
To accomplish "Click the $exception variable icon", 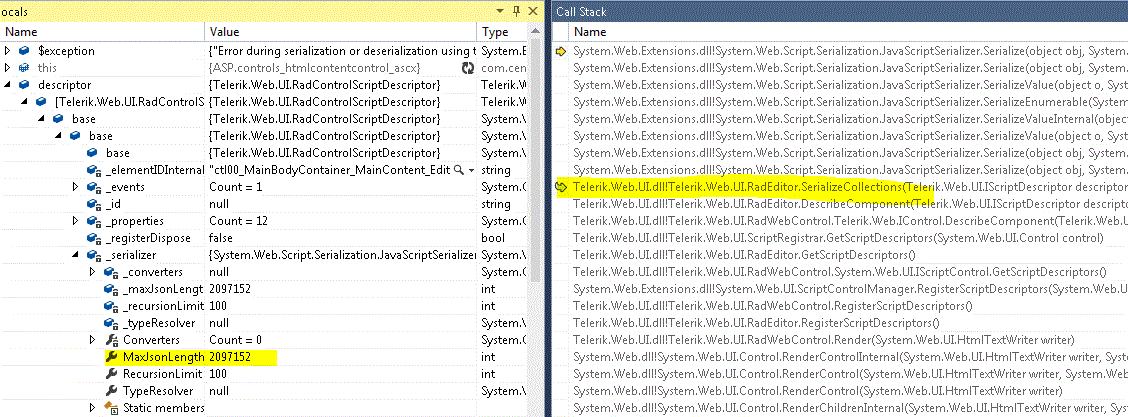I will [25, 51].
